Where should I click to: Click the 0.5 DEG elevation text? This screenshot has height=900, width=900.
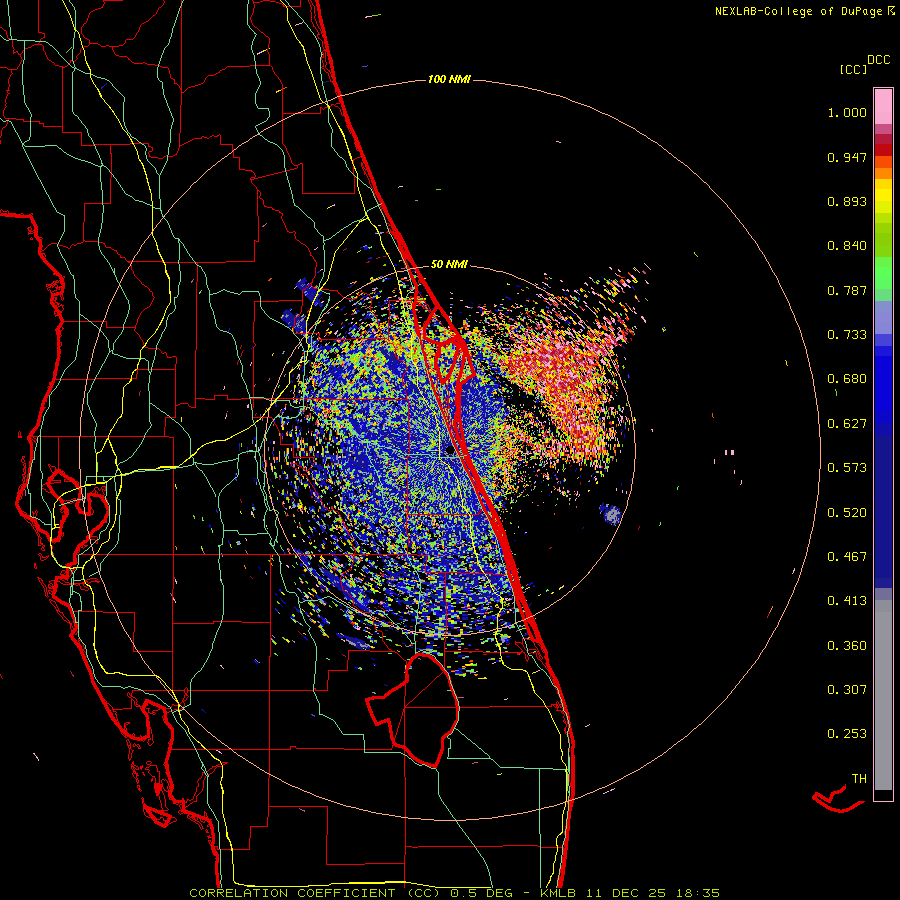(x=481, y=893)
